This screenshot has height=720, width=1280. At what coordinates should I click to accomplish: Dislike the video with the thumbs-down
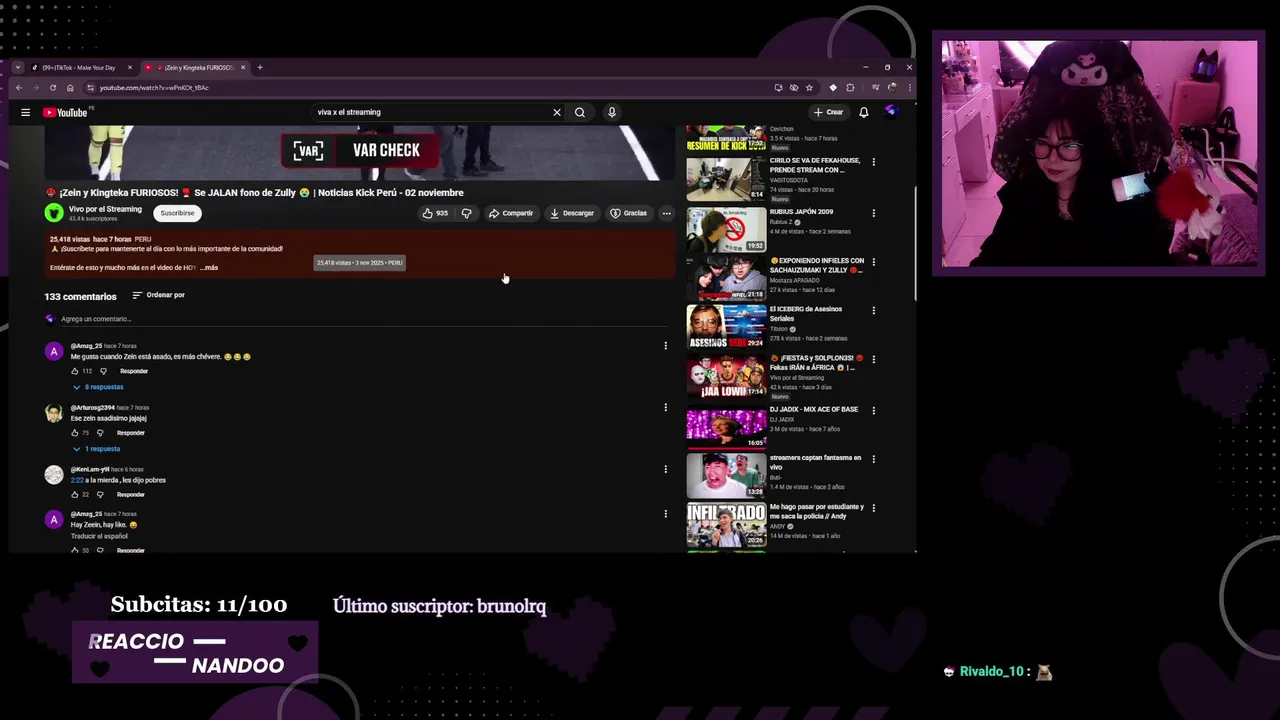tap(466, 213)
